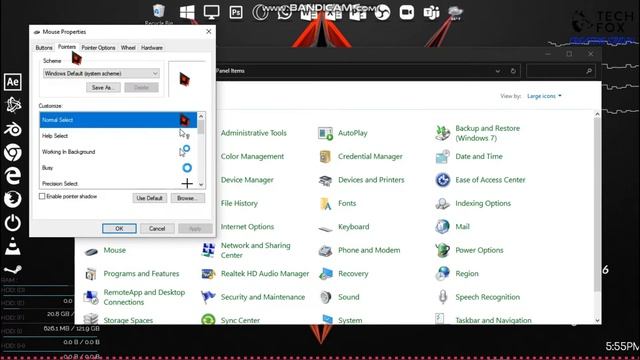Open Microsoft Teams from the top dock
The width and height of the screenshot is (640, 360).
point(431,12)
